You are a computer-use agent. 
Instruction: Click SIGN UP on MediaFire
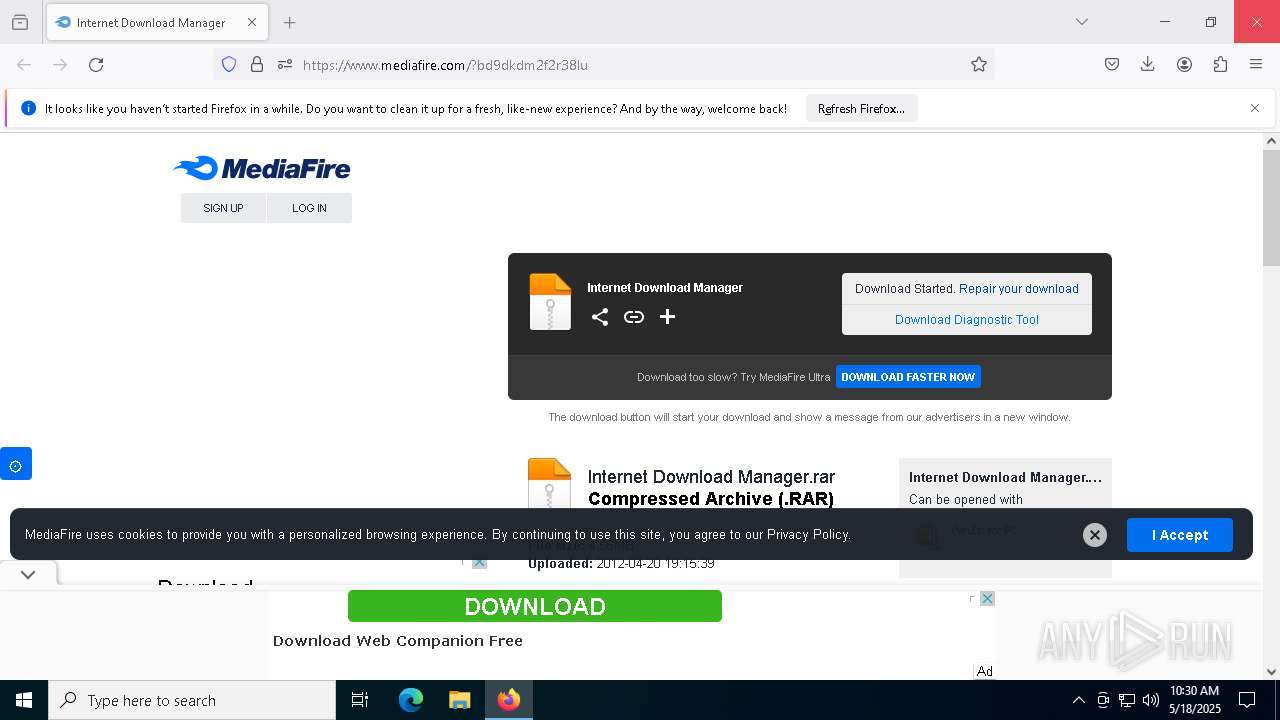pos(223,208)
